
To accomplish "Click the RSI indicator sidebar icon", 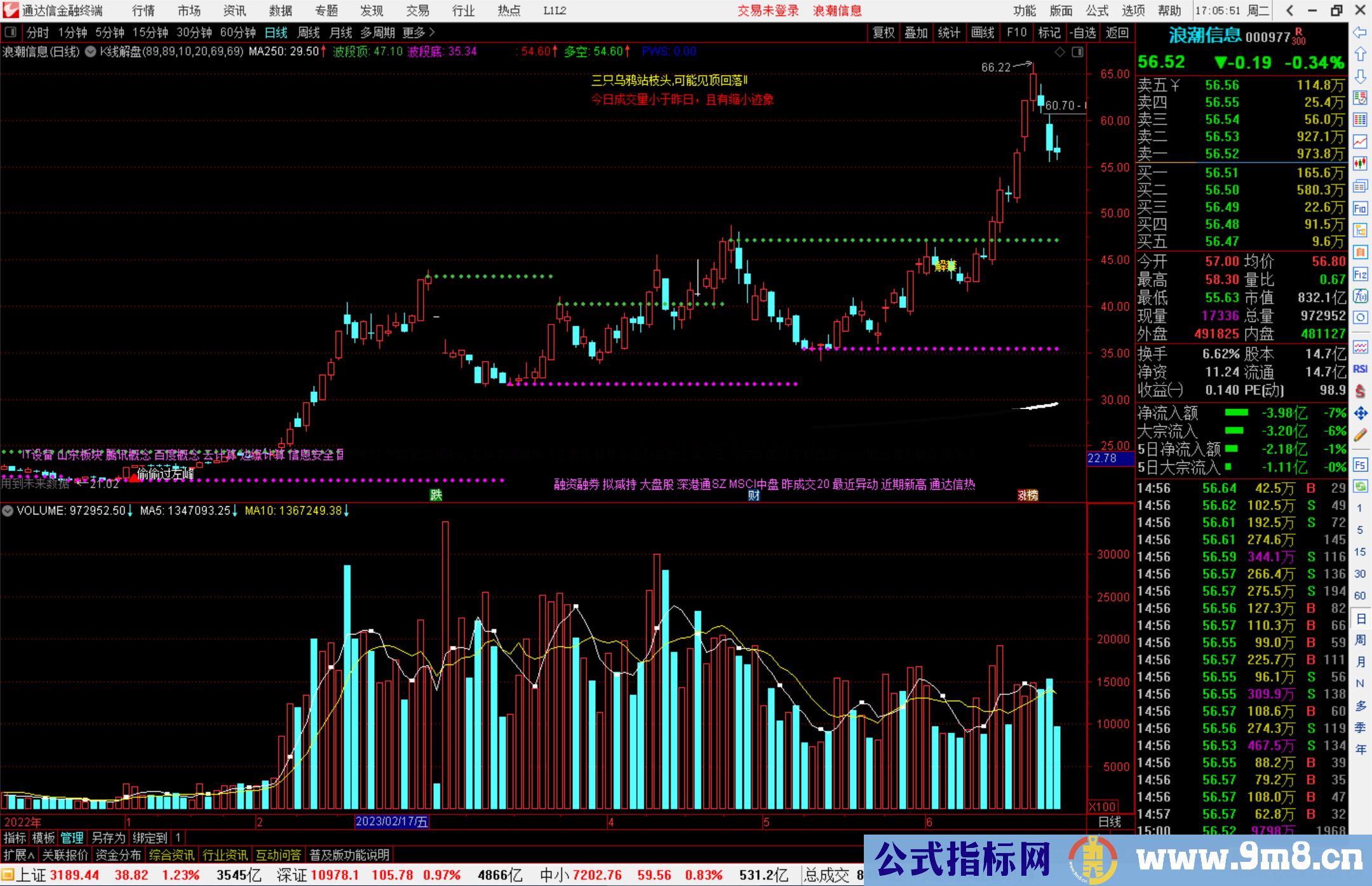I will click(x=1360, y=369).
